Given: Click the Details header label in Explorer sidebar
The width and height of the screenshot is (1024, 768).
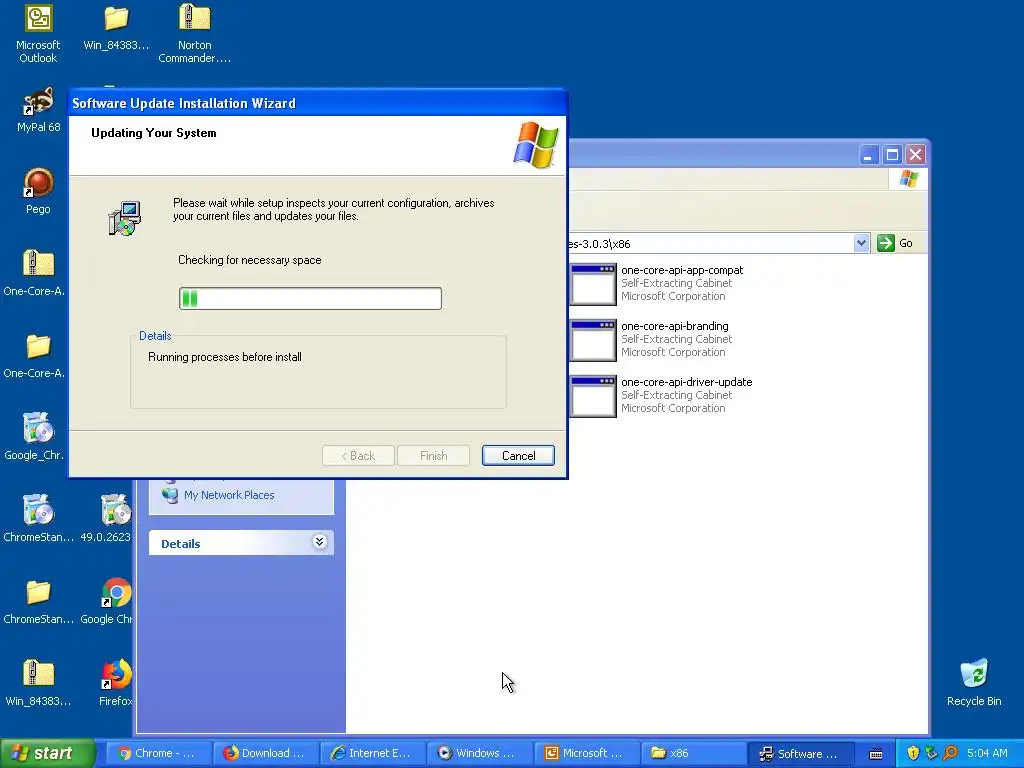Looking at the screenshot, I should [181, 543].
